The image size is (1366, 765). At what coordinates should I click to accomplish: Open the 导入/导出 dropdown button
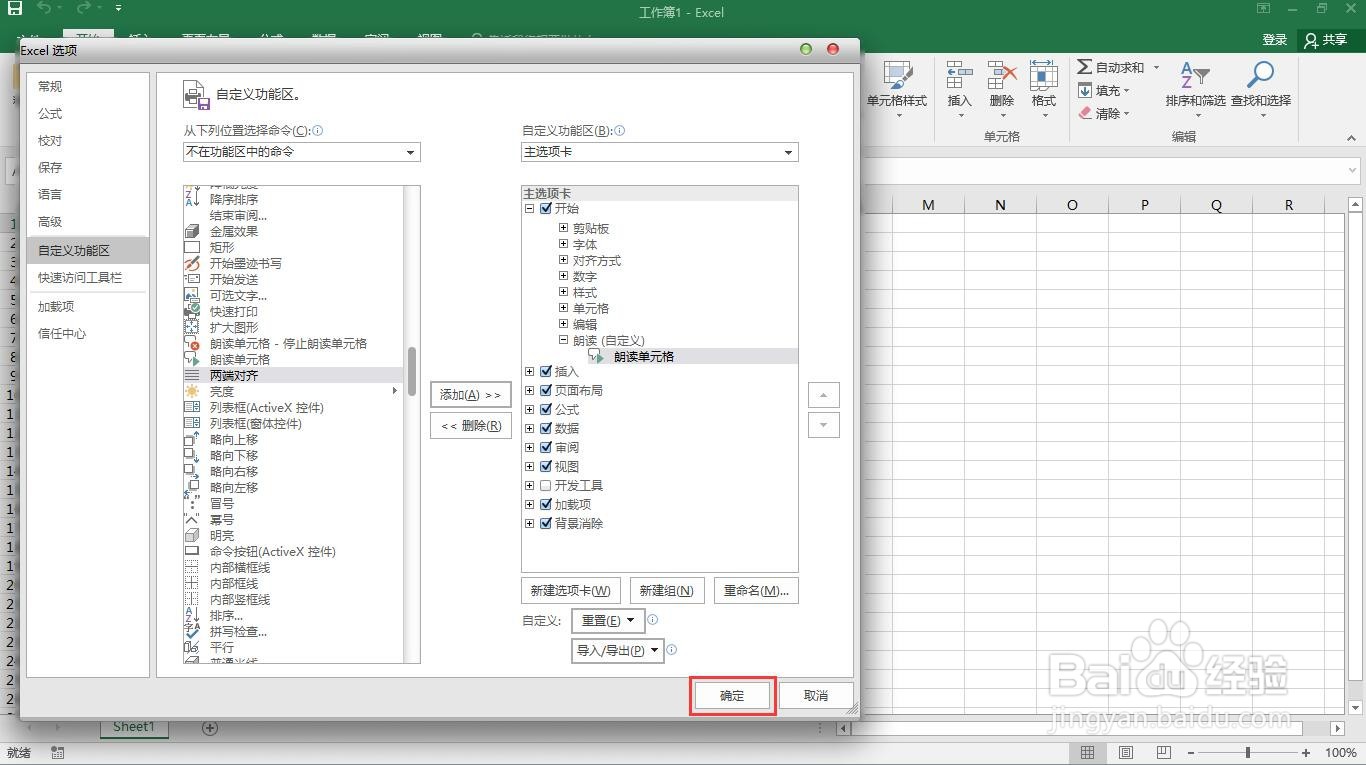coord(618,651)
